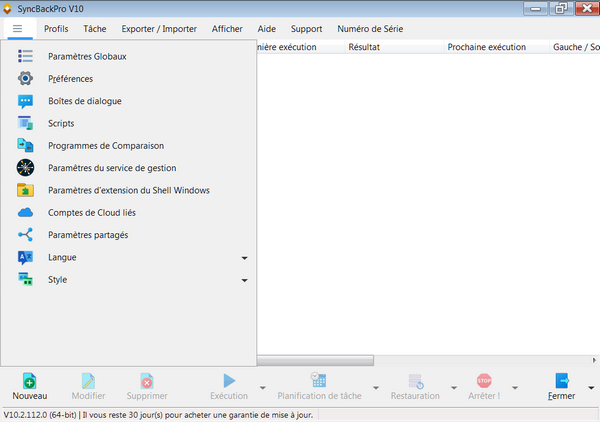
Task: Open the Afficher menu
Action: point(227,29)
